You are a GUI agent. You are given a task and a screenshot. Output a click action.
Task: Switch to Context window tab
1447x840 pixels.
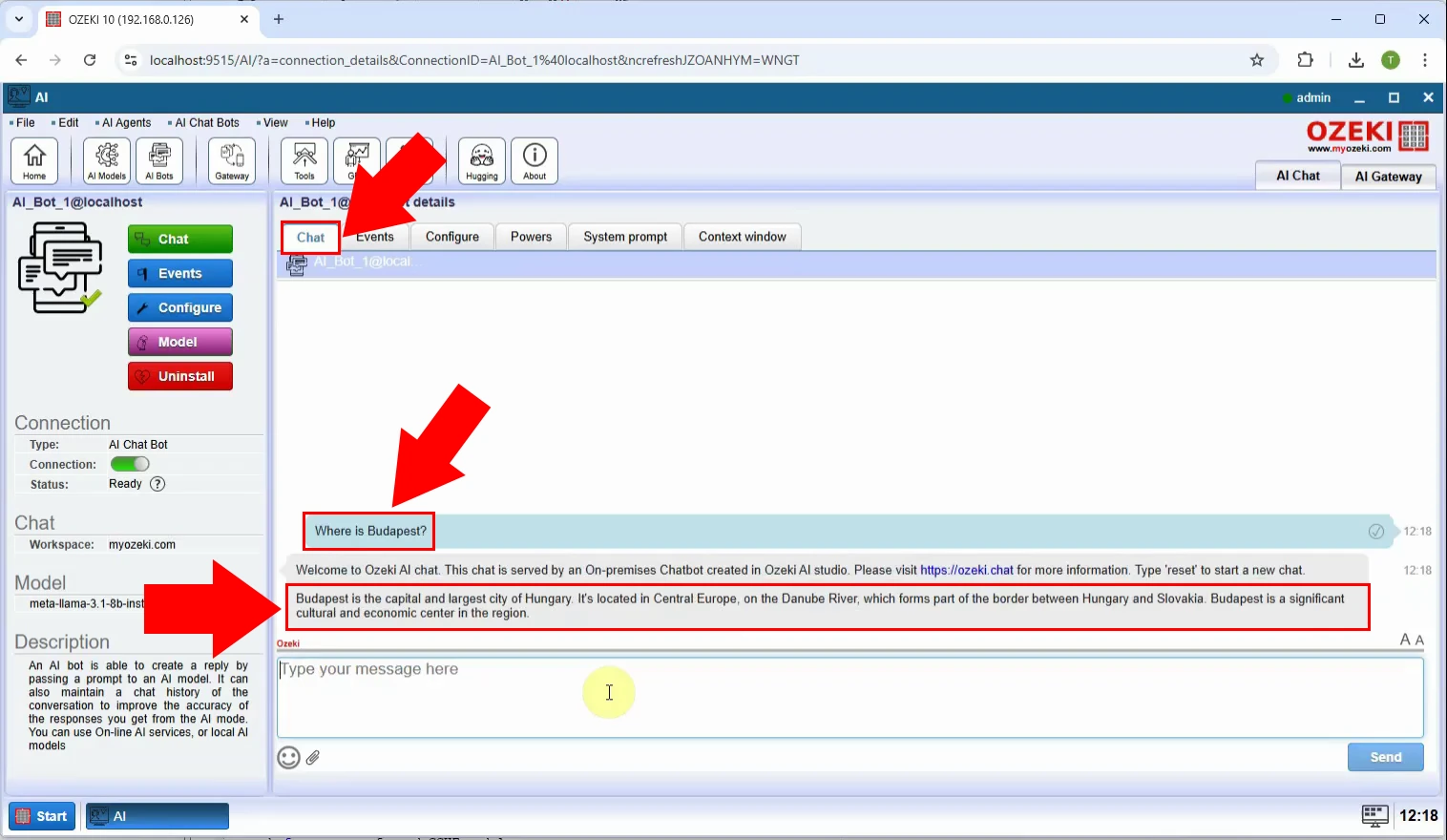click(x=743, y=237)
